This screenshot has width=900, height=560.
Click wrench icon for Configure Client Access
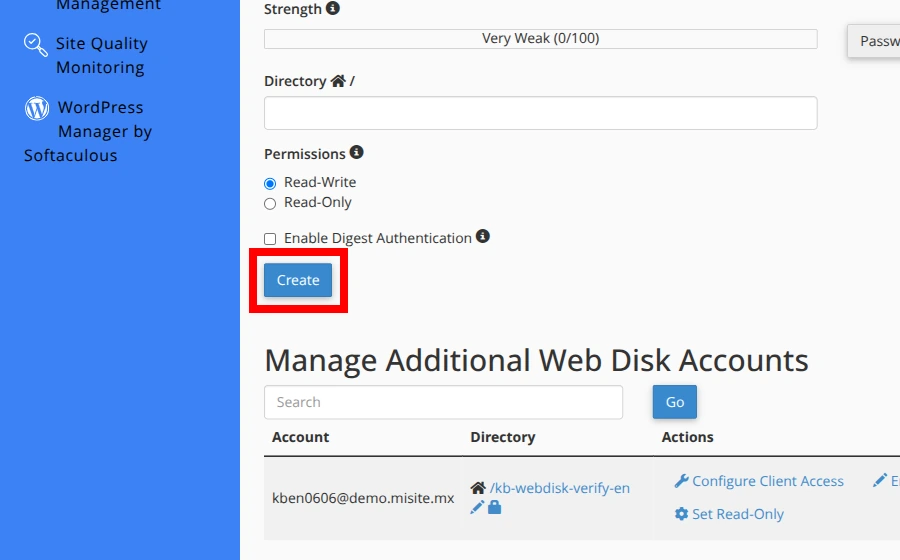(x=681, y=481)
